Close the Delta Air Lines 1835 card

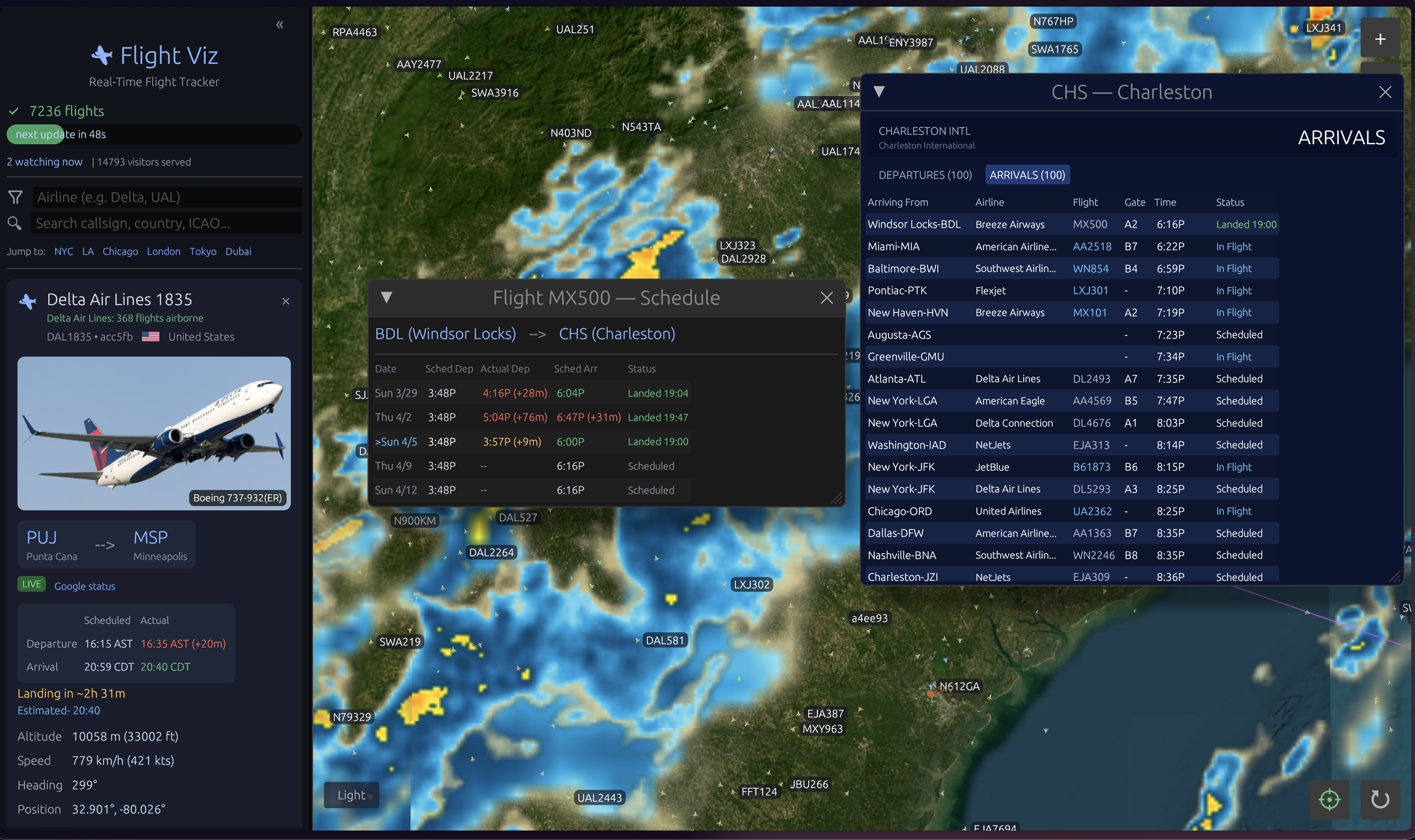[286, 301]
